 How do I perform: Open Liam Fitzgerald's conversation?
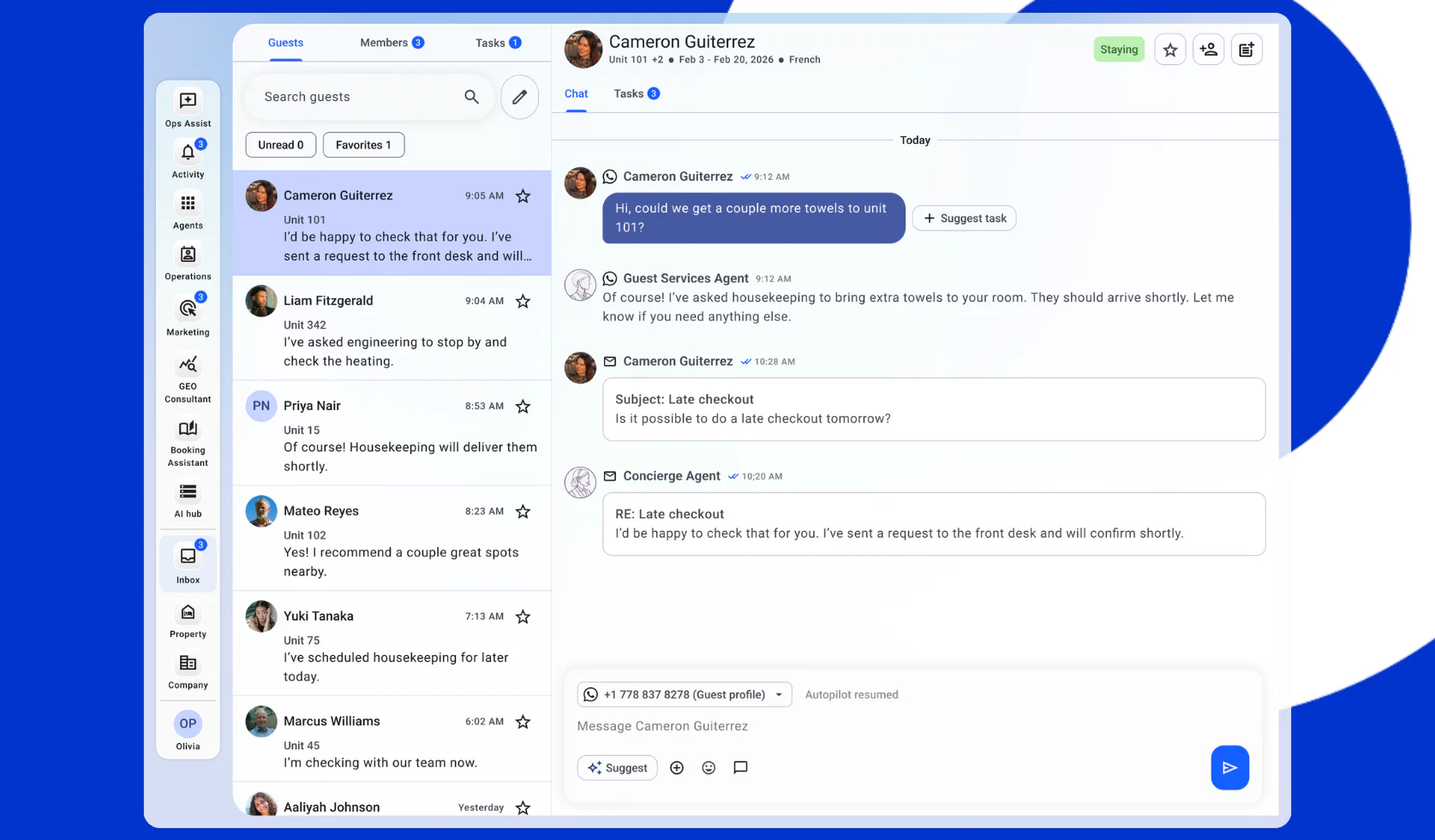pyautogui.click(x=392, y=329)
